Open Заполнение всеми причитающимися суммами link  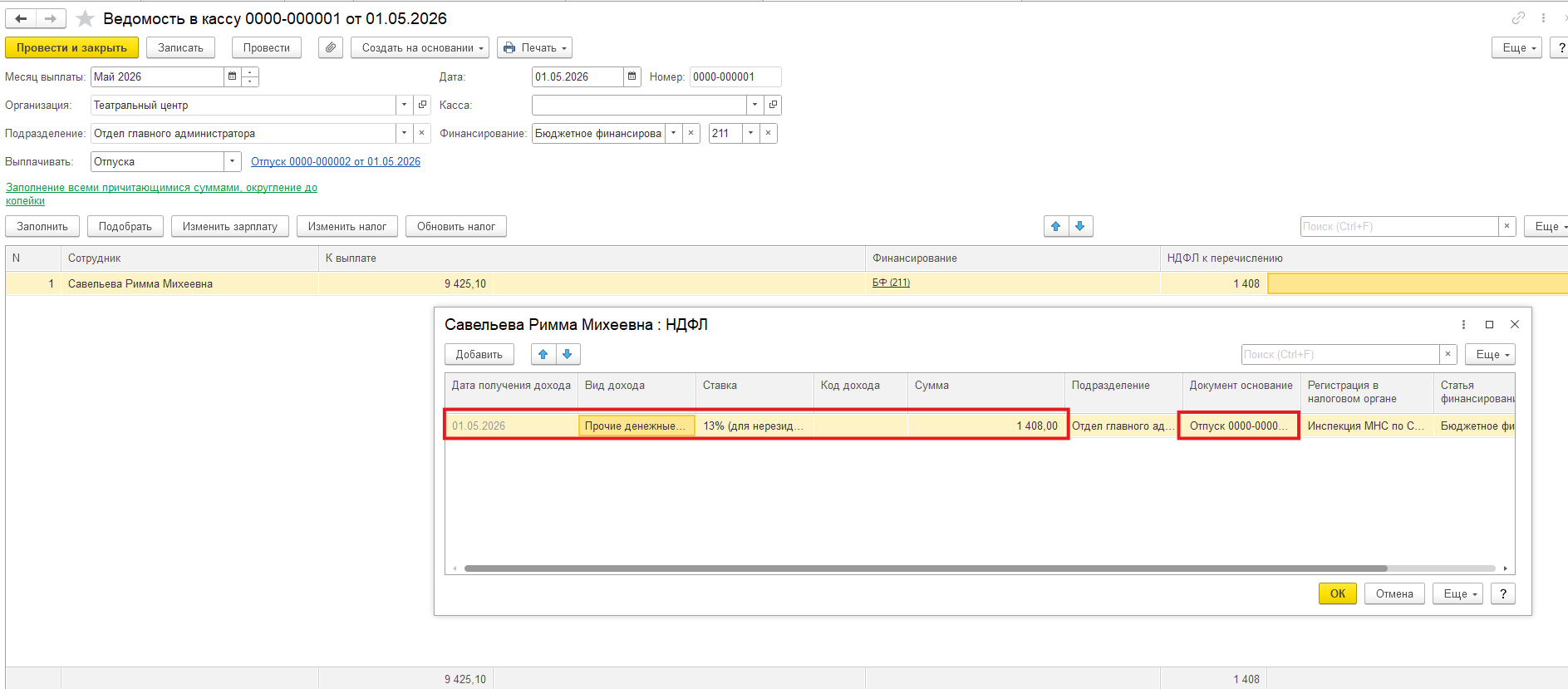point(161,194)
